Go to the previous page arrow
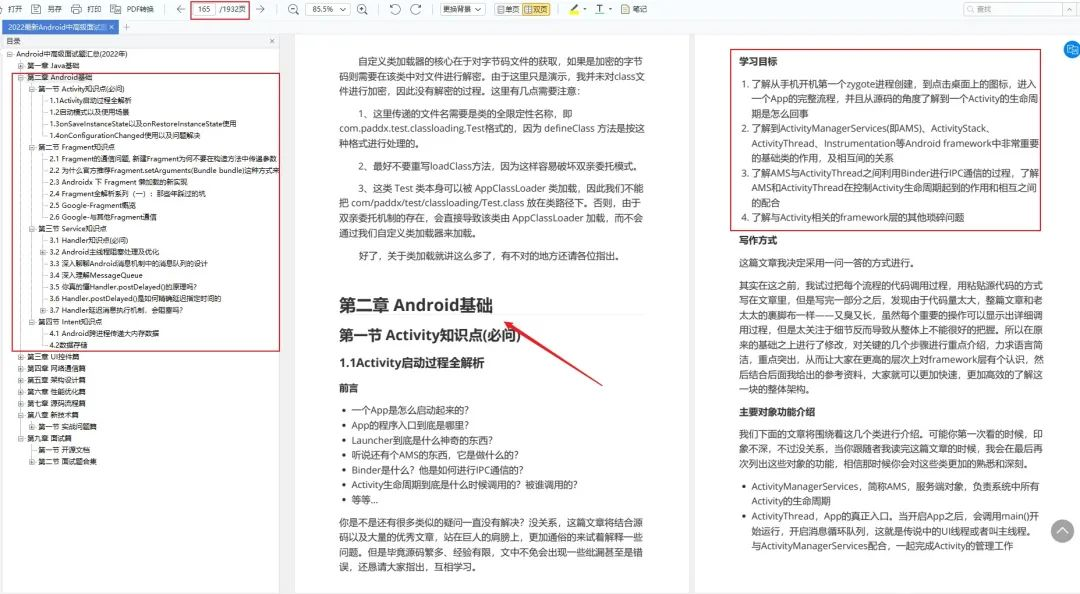 coord(180,9)
